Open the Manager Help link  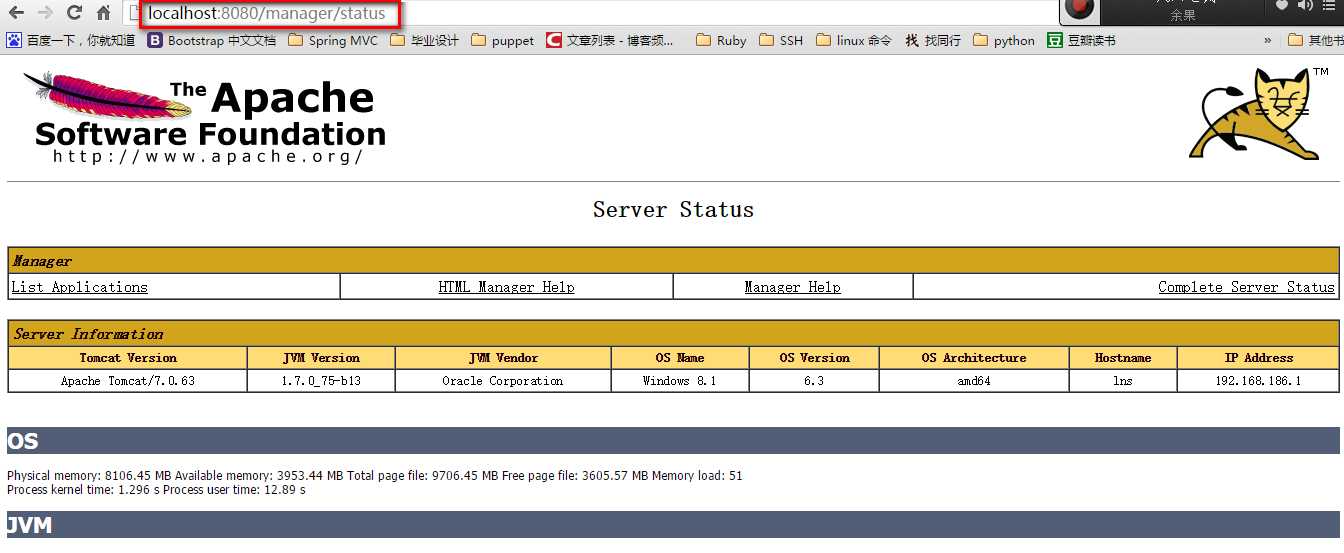(x=792, y=287)
